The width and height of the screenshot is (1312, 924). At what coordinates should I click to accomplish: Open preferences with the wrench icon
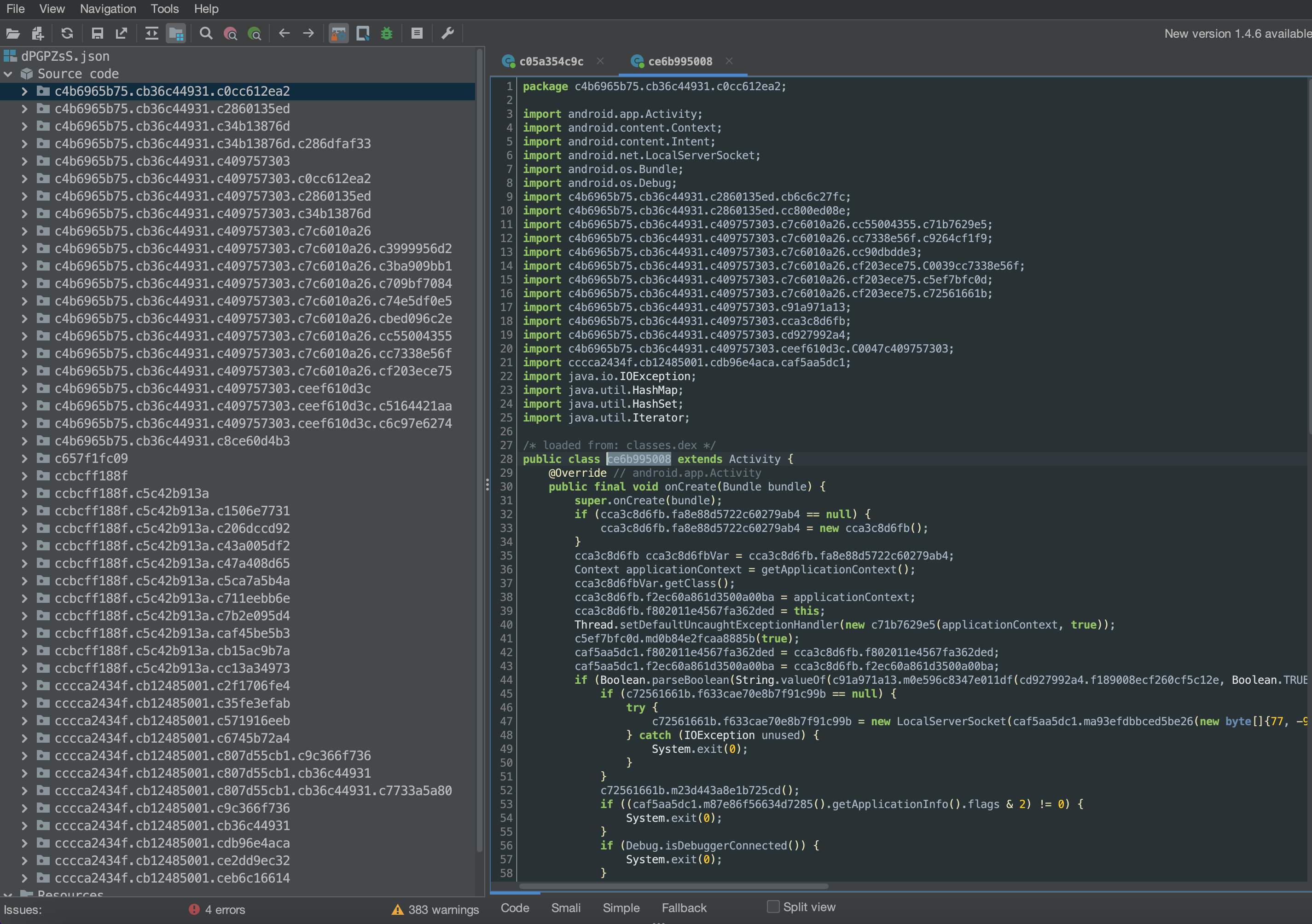pos(447,34)
